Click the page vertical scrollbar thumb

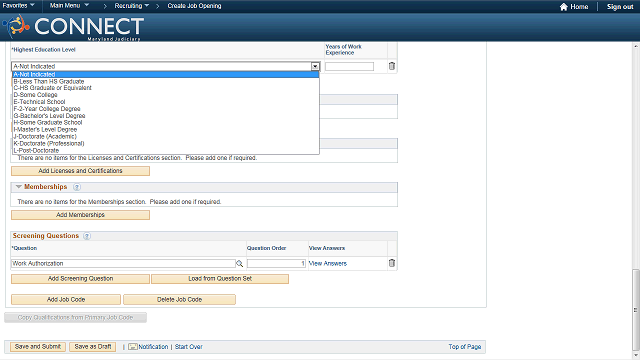click(636, 310)
